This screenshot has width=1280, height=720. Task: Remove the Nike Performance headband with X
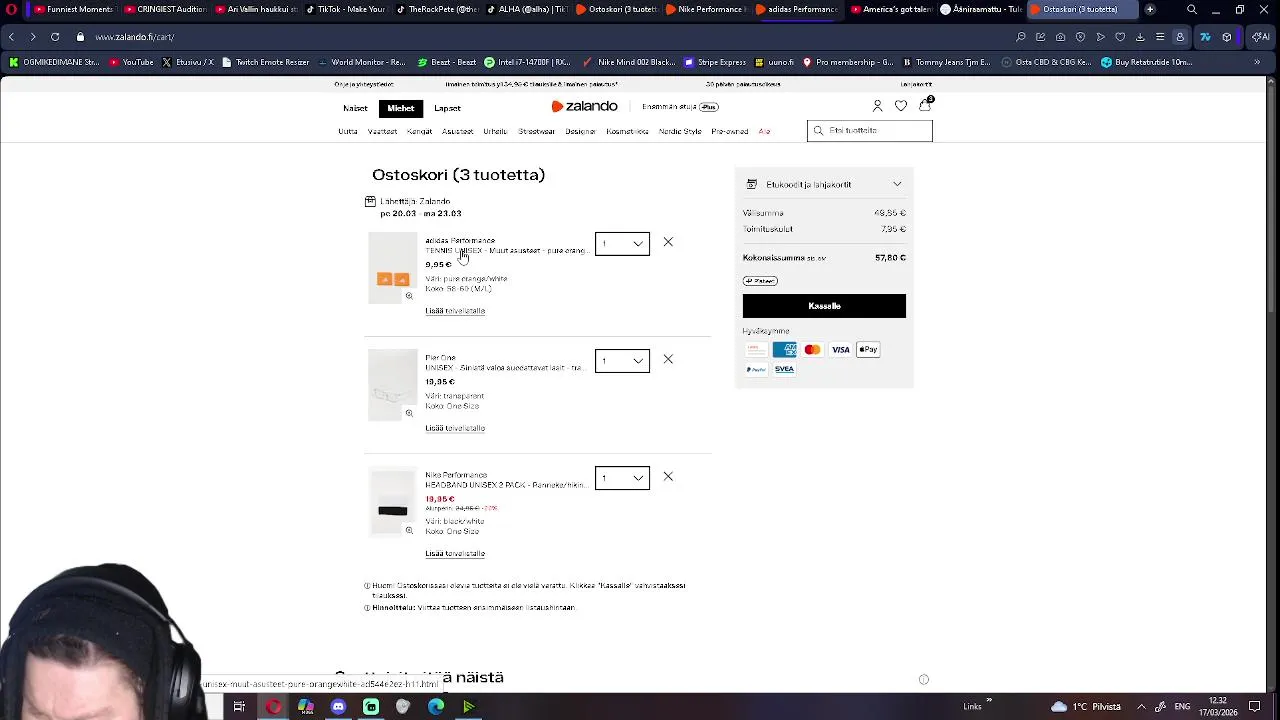(668, 477)
